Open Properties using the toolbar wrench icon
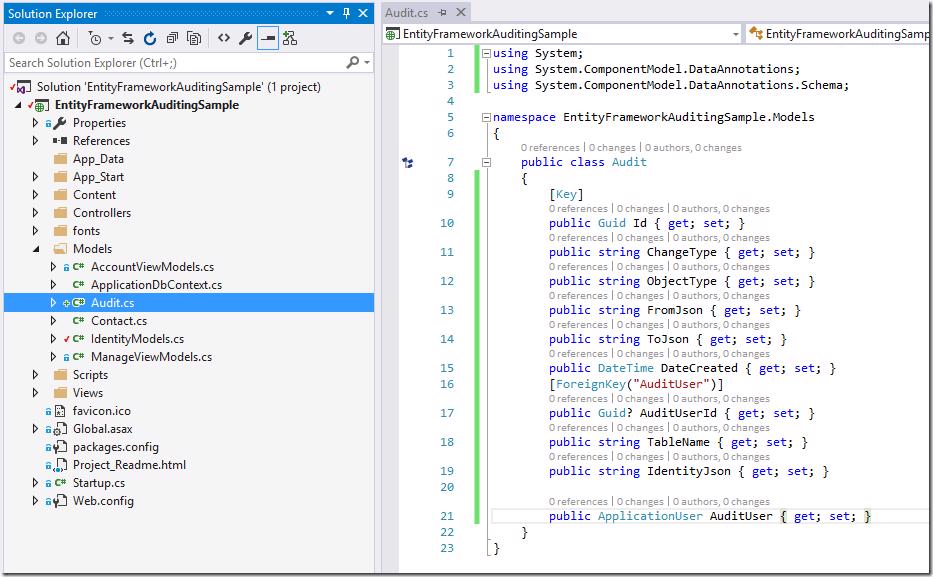 click(245, 38)
